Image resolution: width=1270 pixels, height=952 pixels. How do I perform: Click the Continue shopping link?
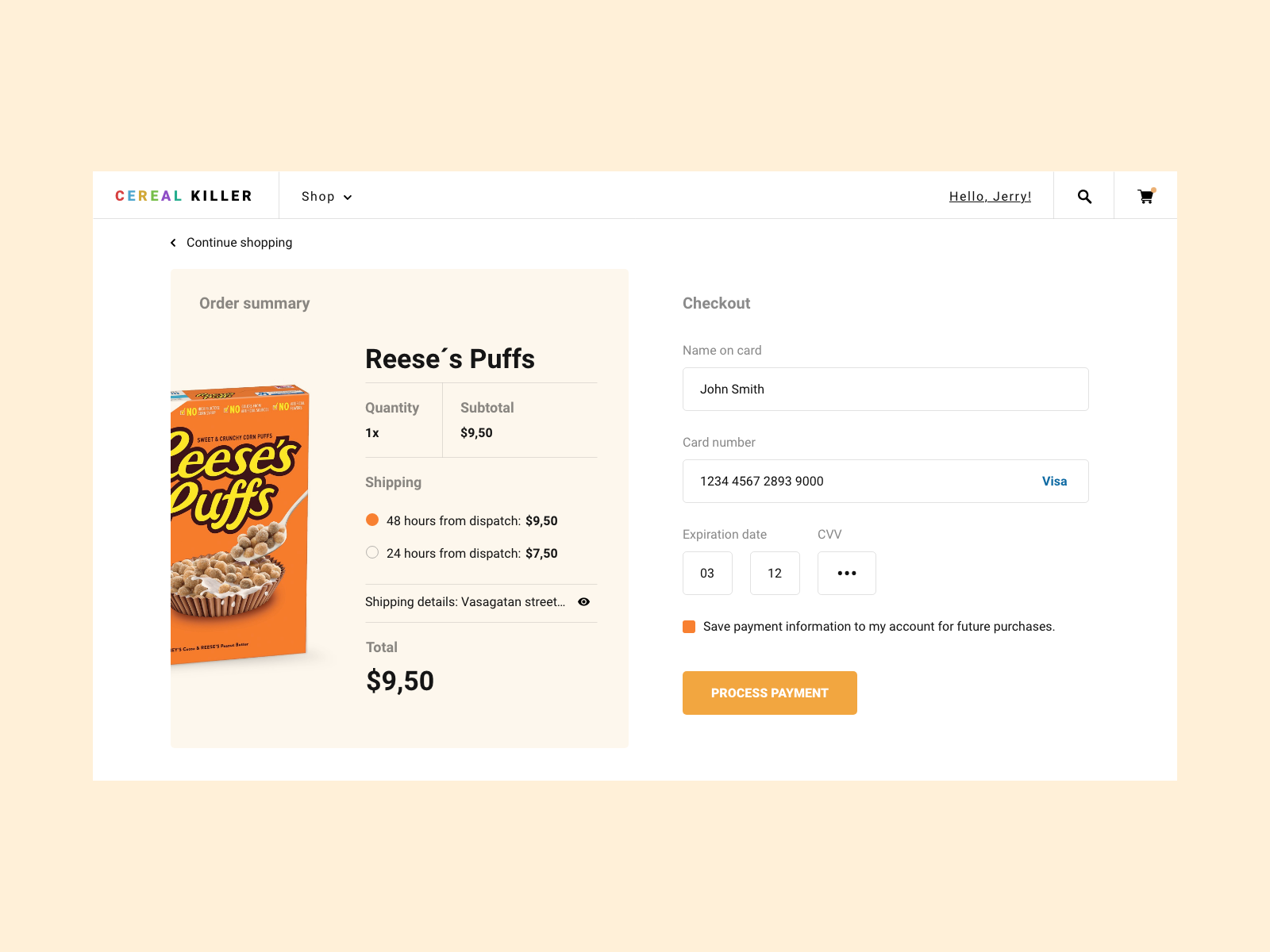tap(239, 243)
